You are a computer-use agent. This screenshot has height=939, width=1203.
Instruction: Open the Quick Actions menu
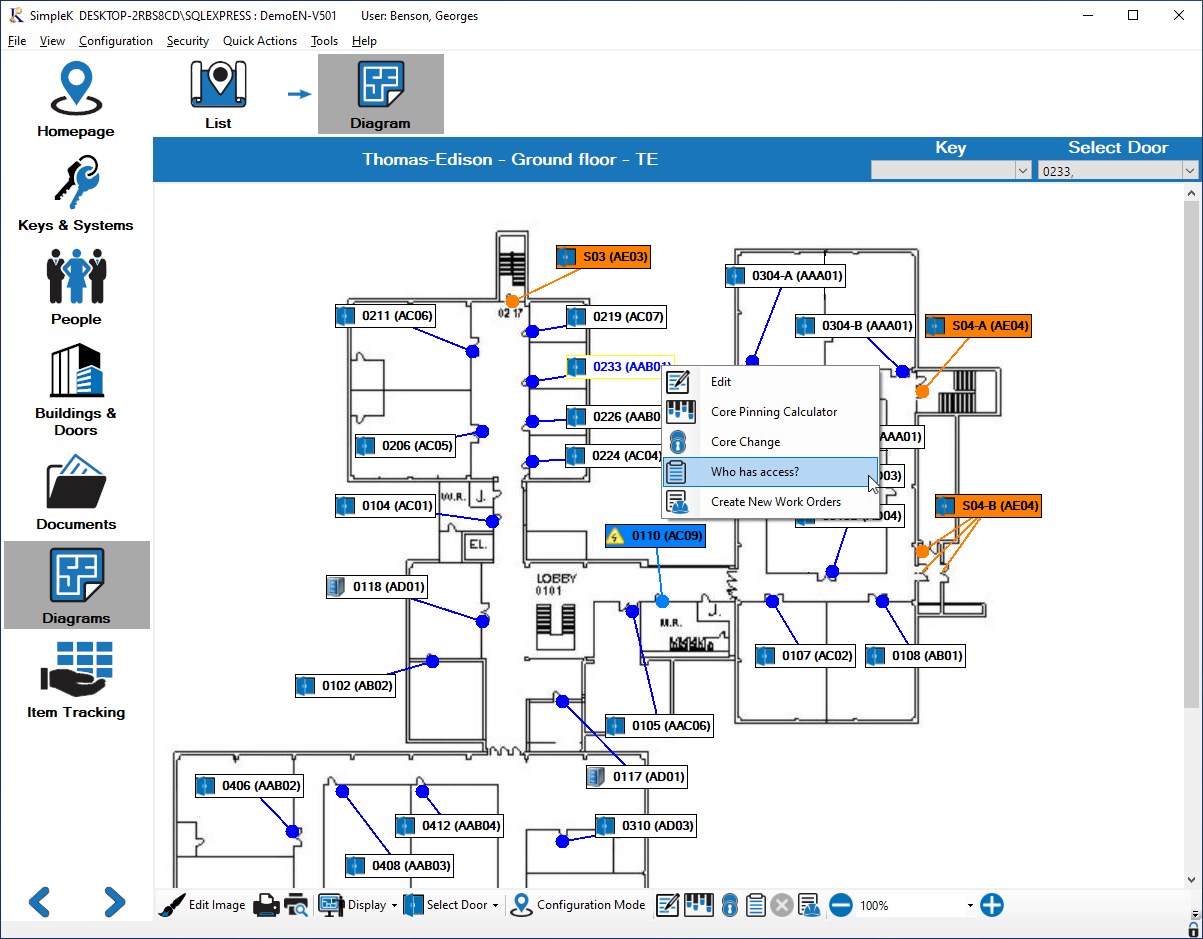pos(260,41)
